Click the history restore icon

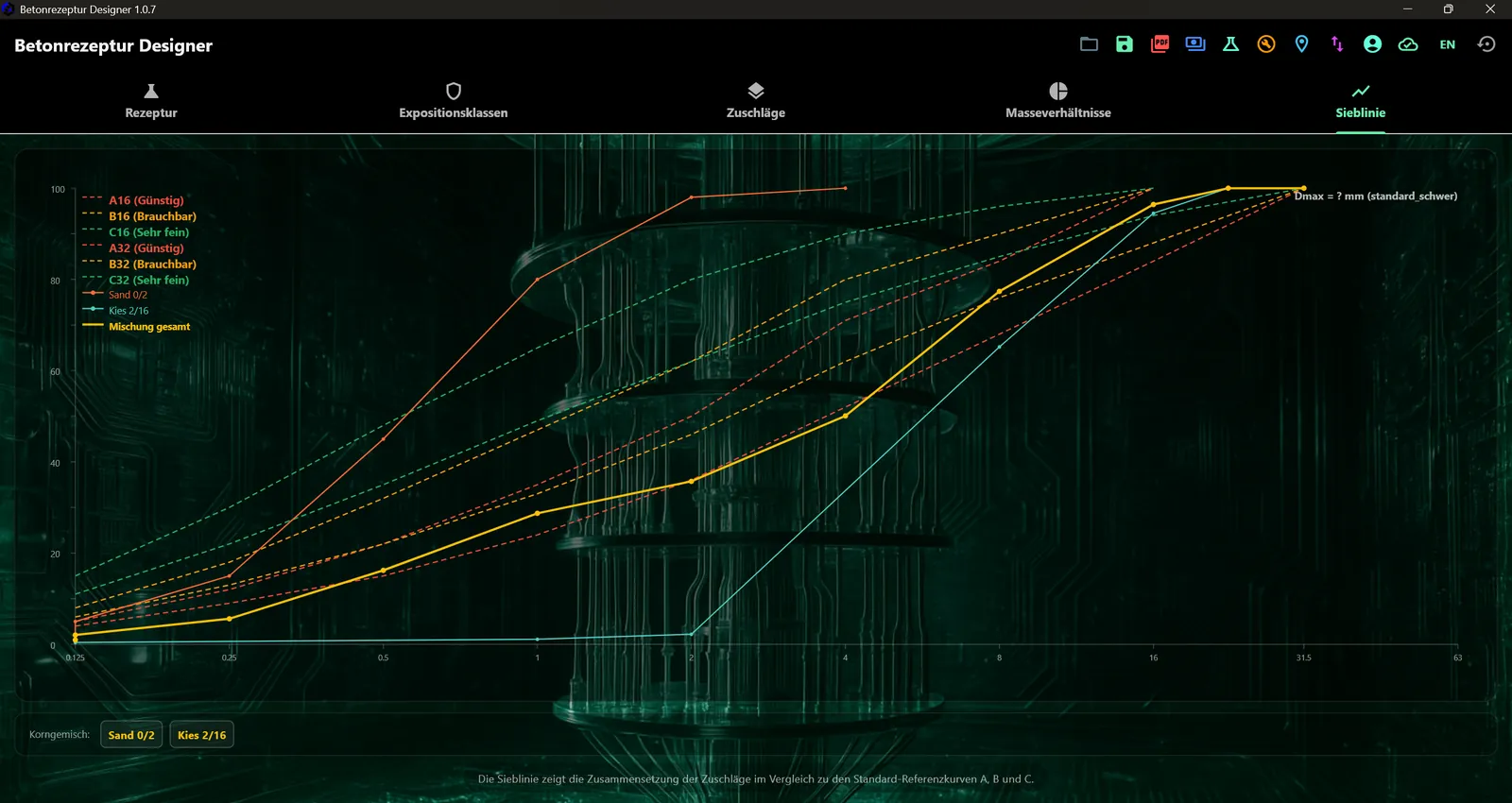1486,44
